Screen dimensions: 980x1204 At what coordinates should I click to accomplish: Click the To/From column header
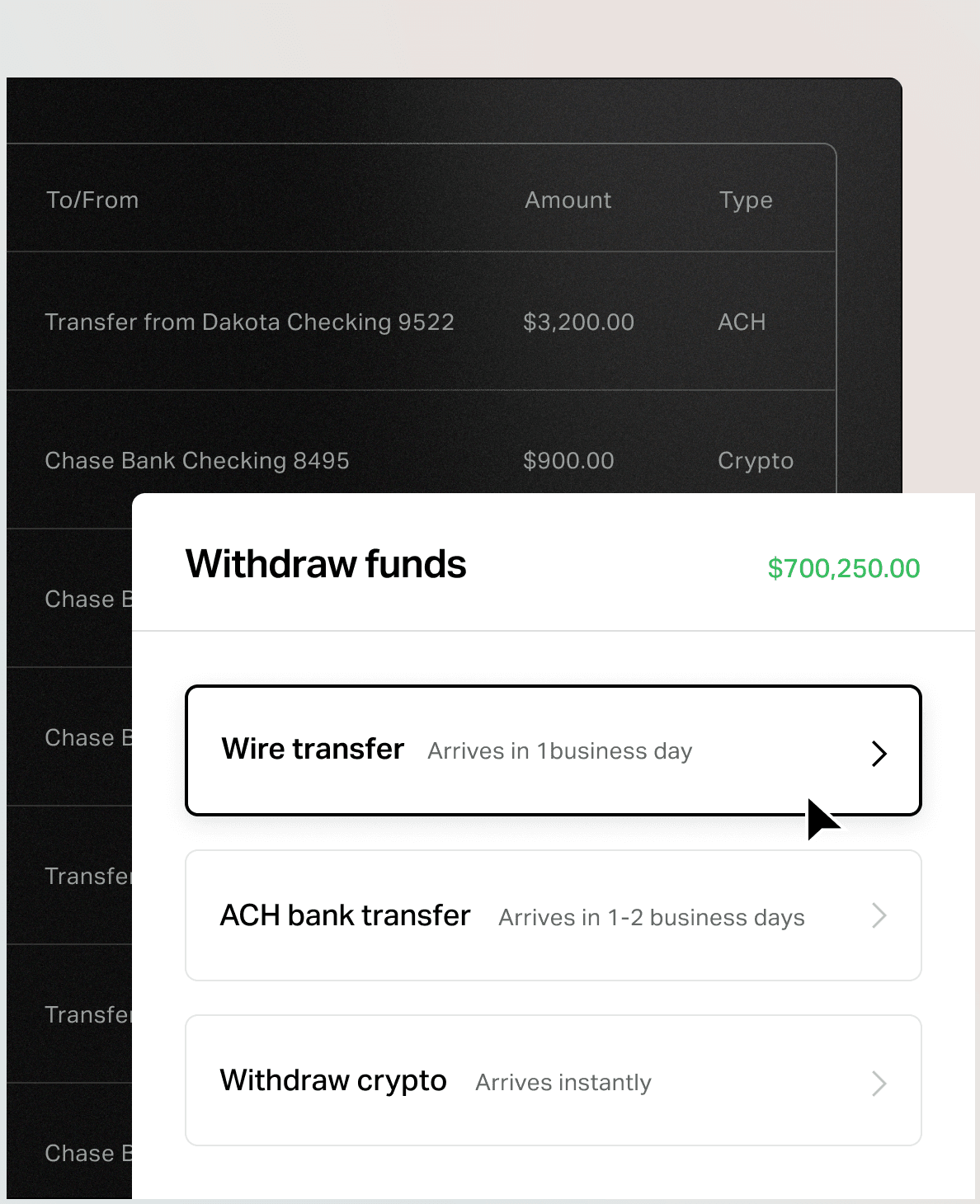[x=92, y=200]
